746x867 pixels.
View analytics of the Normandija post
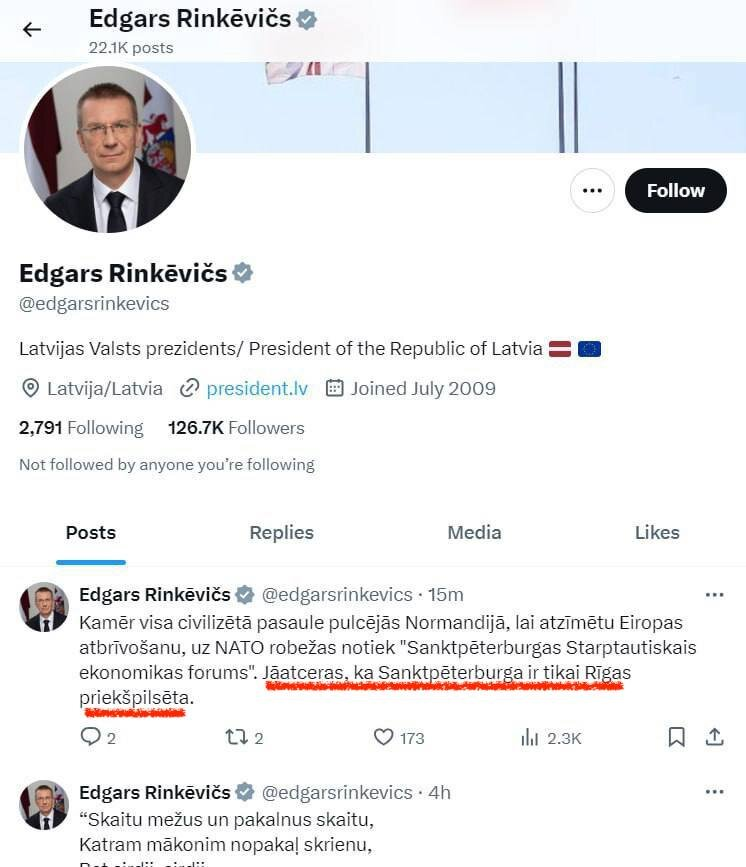tap(531, 737)
